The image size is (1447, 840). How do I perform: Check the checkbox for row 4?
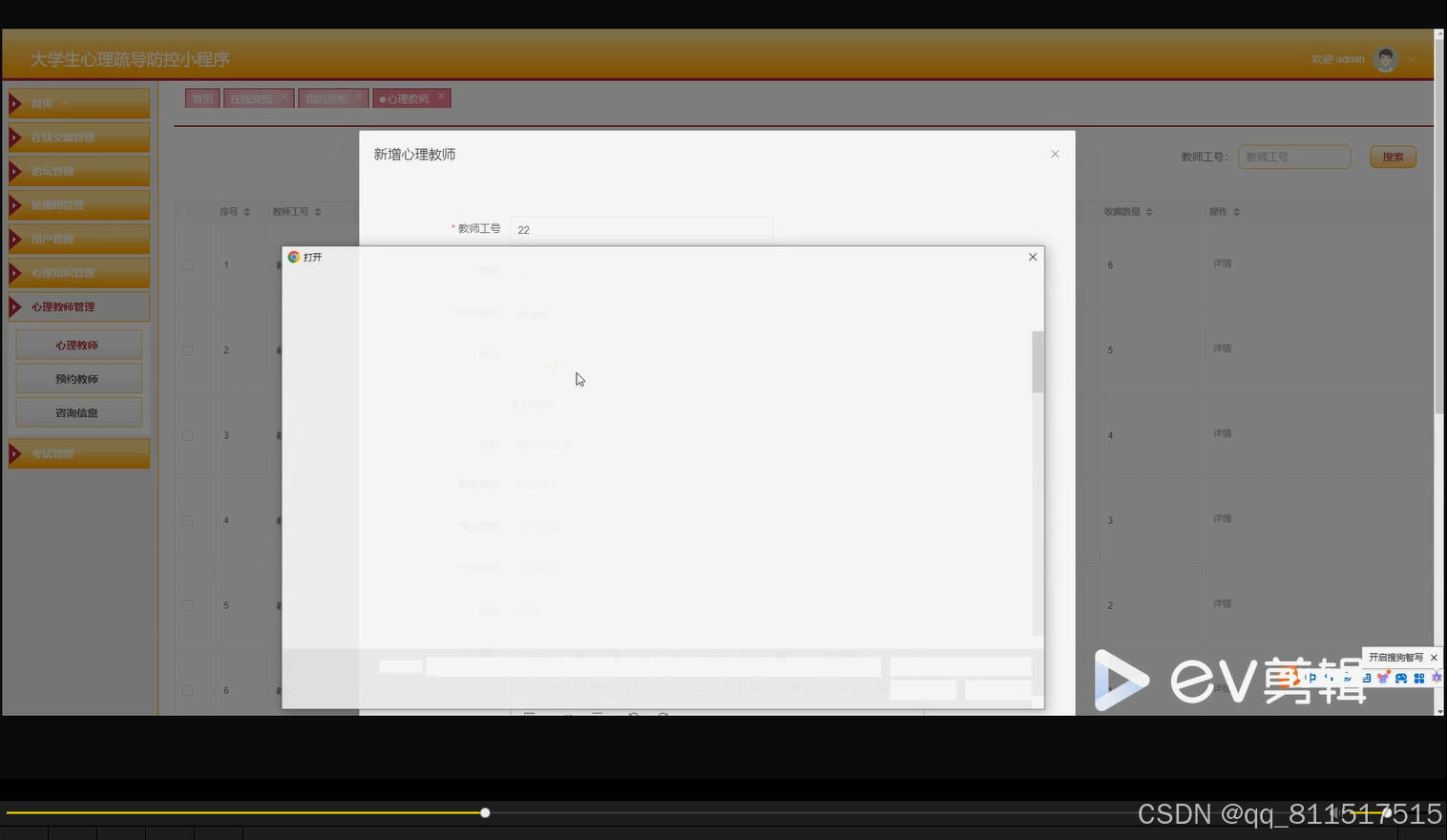coord(187,520)
